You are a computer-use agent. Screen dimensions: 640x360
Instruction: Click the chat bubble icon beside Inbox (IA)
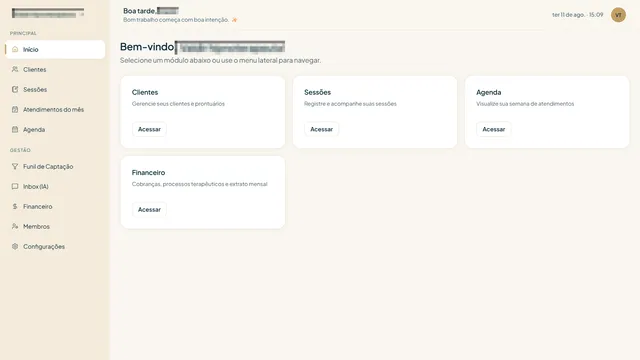[15, 187]
